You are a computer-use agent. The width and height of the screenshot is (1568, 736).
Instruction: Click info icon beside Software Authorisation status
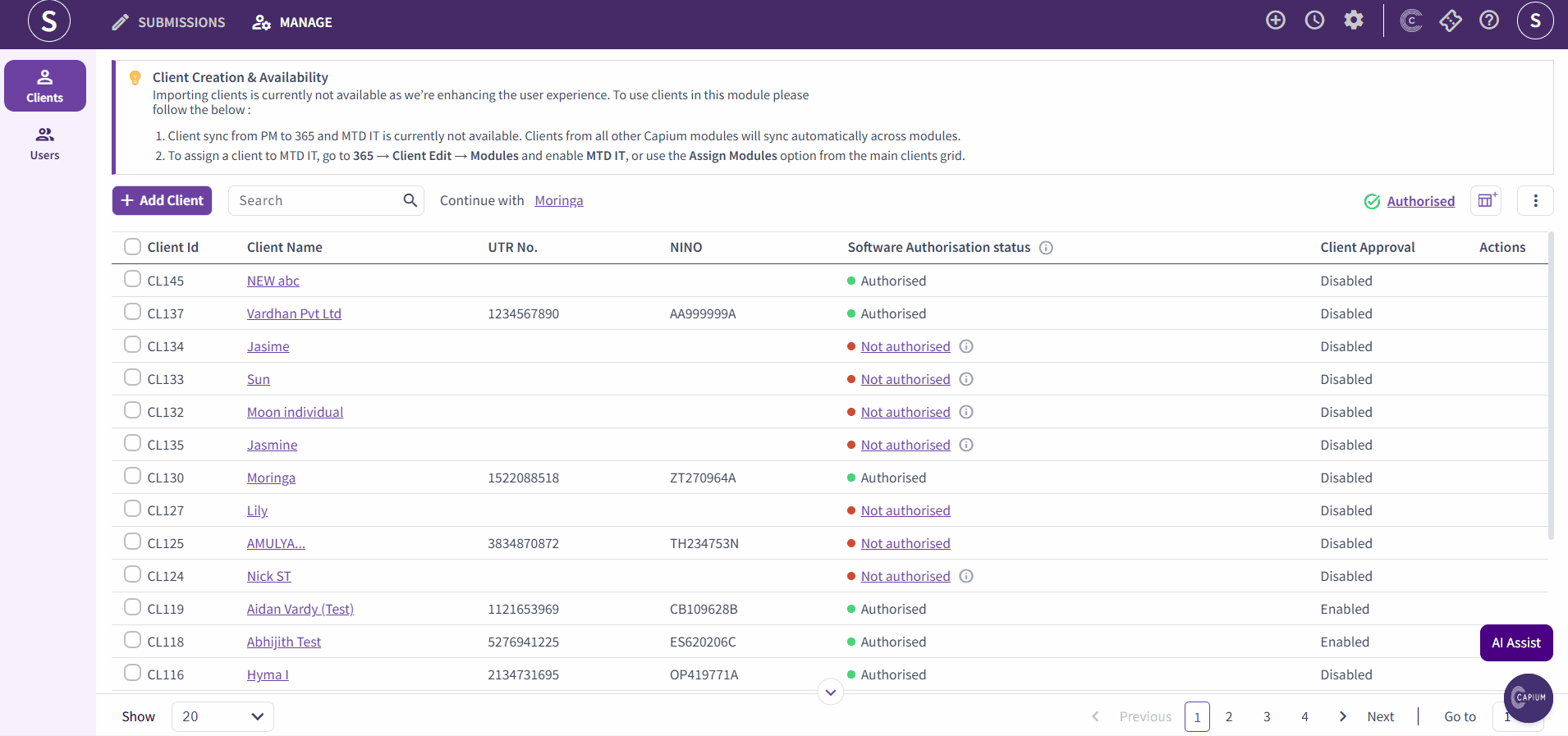[1046, 248]
